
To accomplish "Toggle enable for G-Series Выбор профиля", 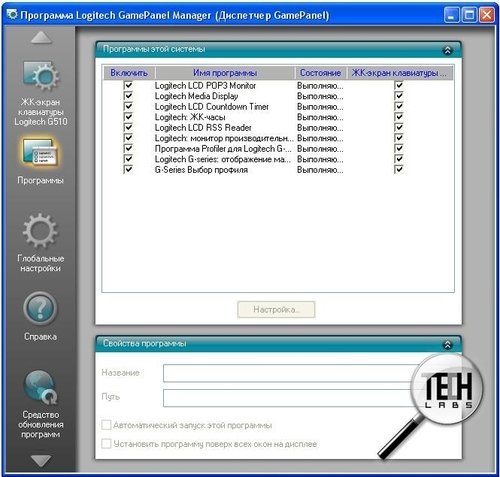I will tap(128, 169).
